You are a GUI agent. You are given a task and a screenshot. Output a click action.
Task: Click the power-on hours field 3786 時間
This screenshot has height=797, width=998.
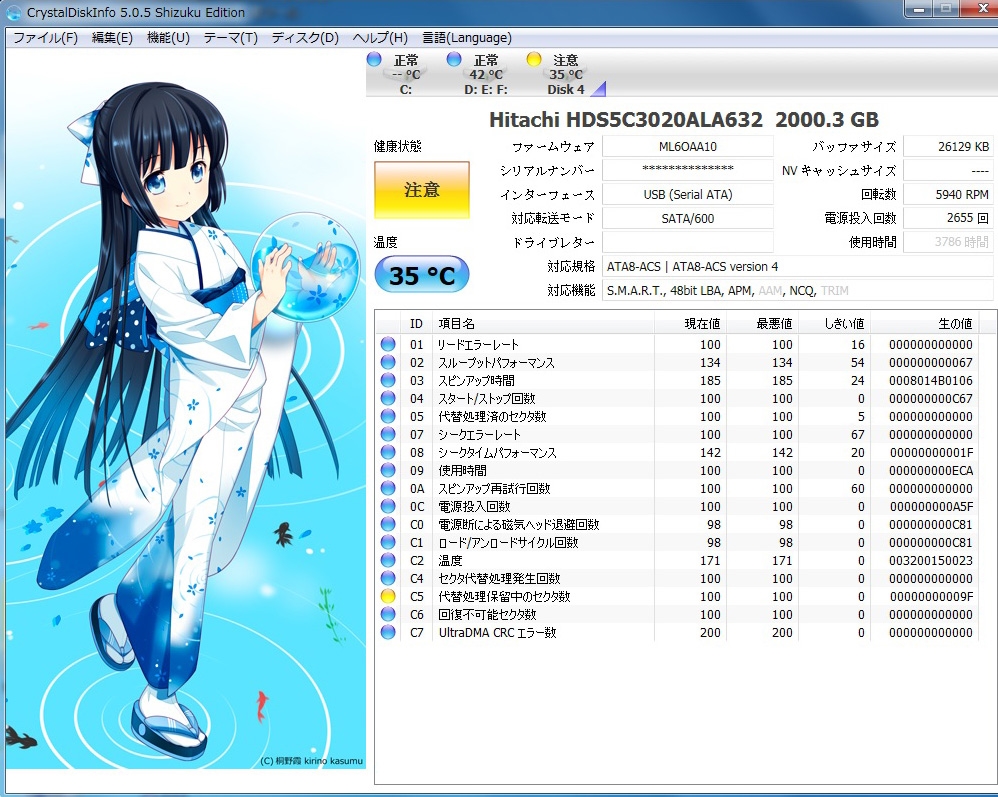coord(948,242)
